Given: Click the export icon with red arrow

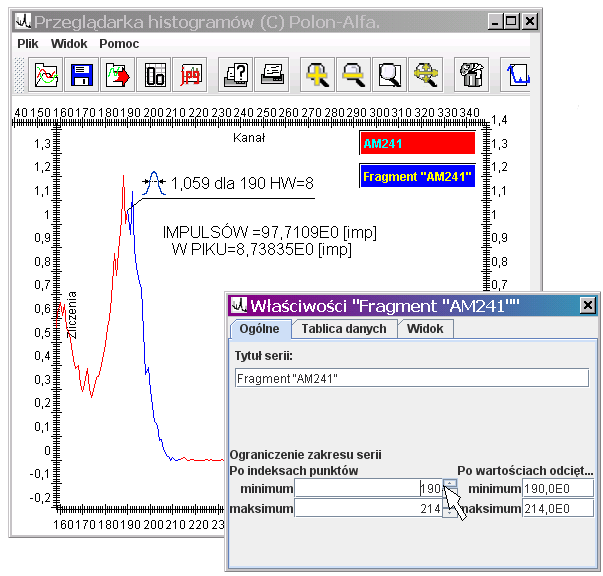Looking at the screenshot, I should (119, 74).
